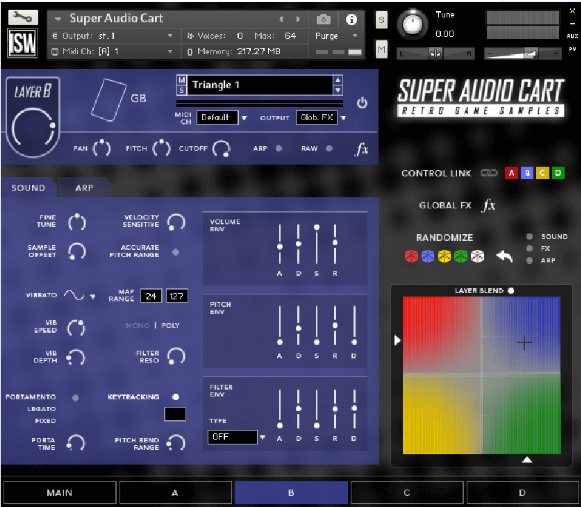This screenshot has height=507, width=581.
Task: Click the white randomize dice
Action: [x=477, y=256]
